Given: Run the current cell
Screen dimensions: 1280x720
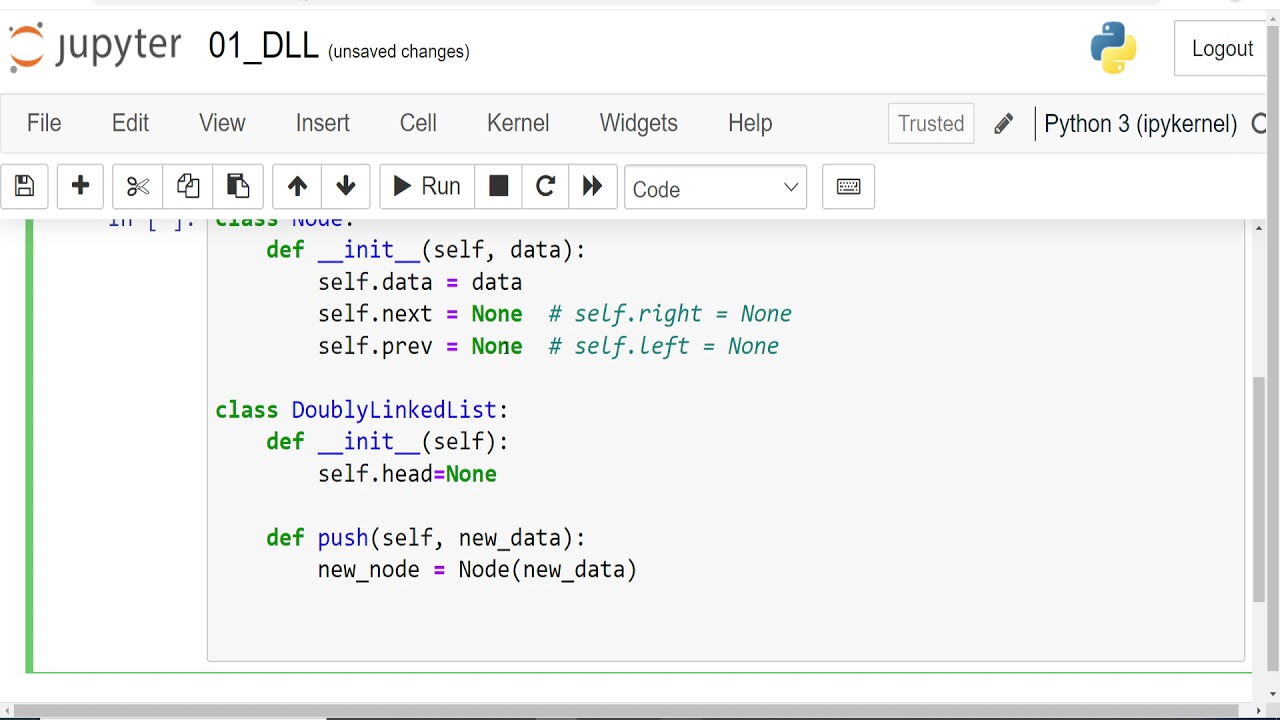Looking at the screenshot, I should tap(427, 186).
